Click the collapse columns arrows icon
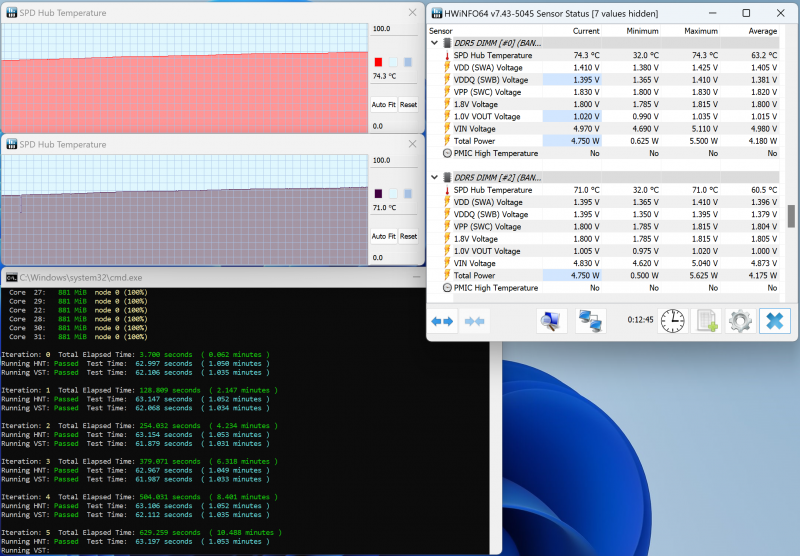The width and height of the screenshot is (800, 556). pyautogui.click(x=475, y=321)
